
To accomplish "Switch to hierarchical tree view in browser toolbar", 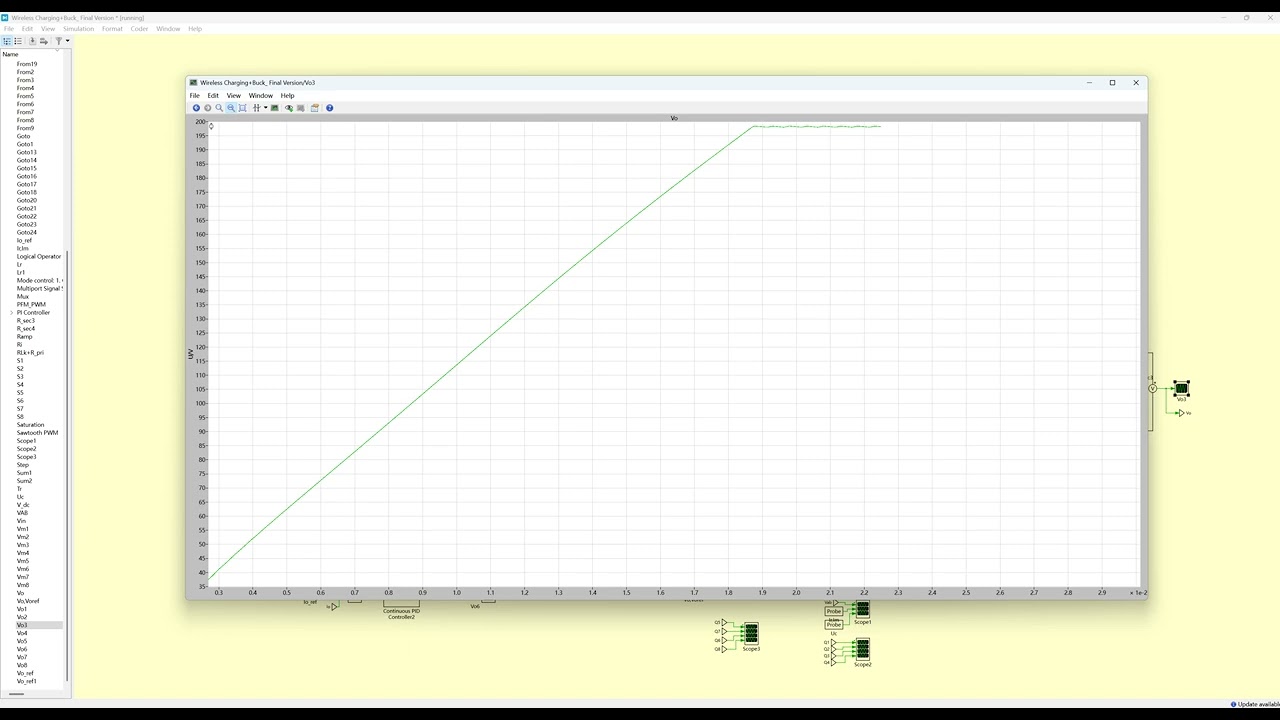I will click(7, 41).
